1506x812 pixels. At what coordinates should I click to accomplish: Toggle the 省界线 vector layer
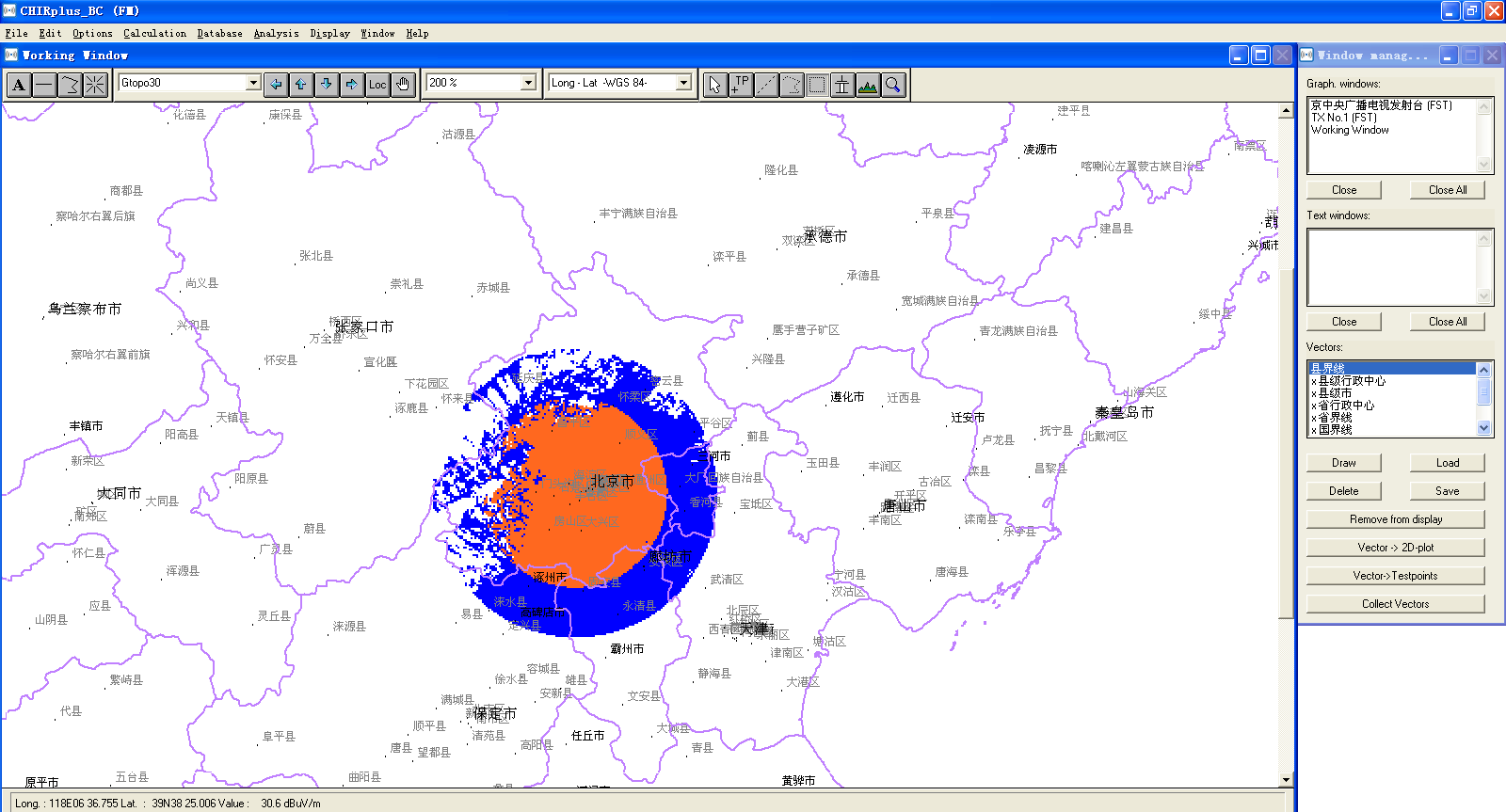1335,418
